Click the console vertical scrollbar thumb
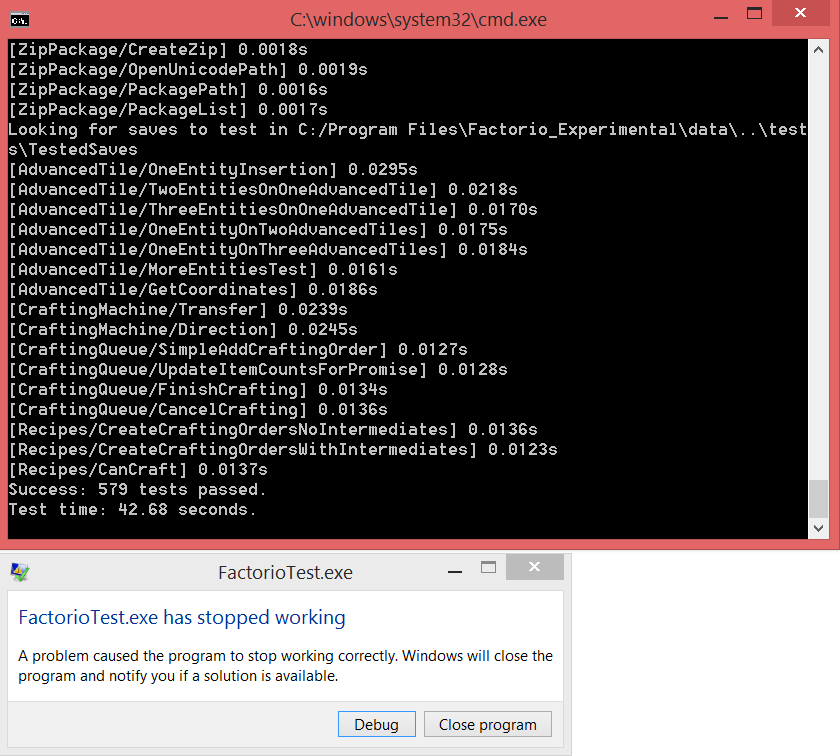 click(818, 499)
